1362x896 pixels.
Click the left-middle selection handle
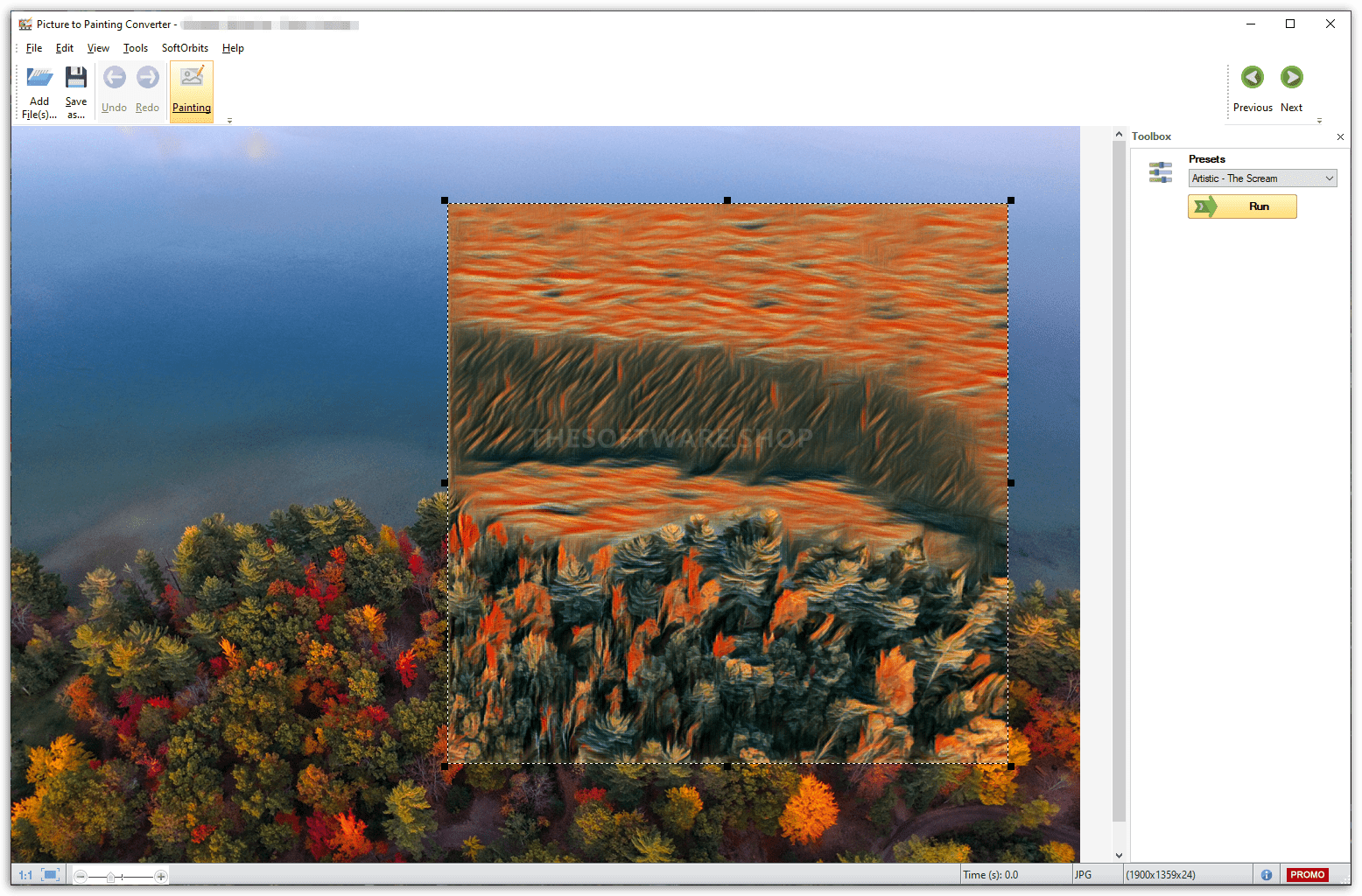[x=445, y=483]
